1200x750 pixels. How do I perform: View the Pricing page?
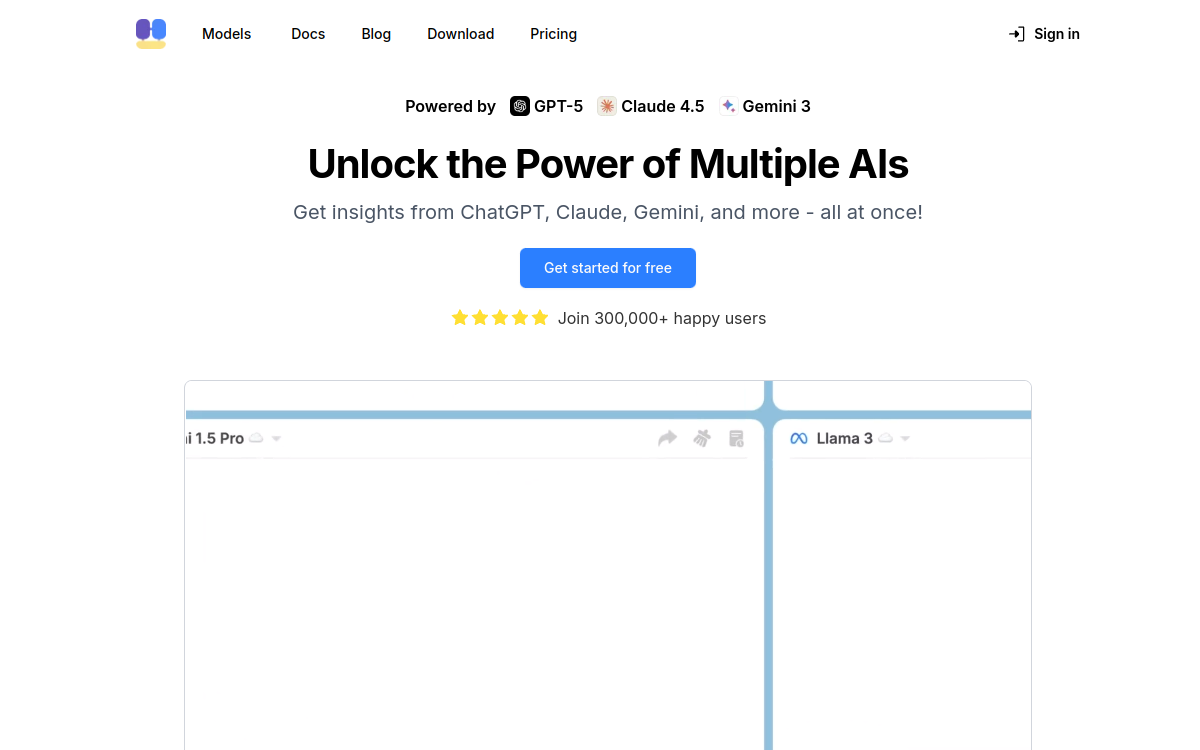[554, 34]
